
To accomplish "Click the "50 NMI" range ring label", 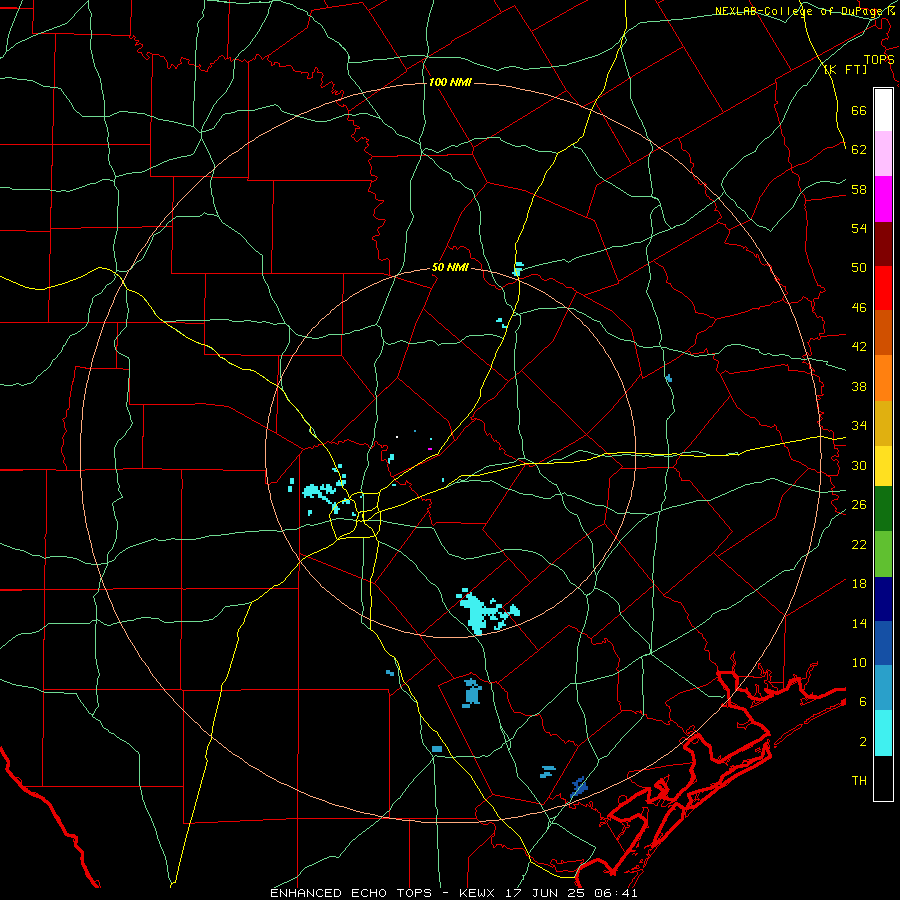I will [450, 267].
